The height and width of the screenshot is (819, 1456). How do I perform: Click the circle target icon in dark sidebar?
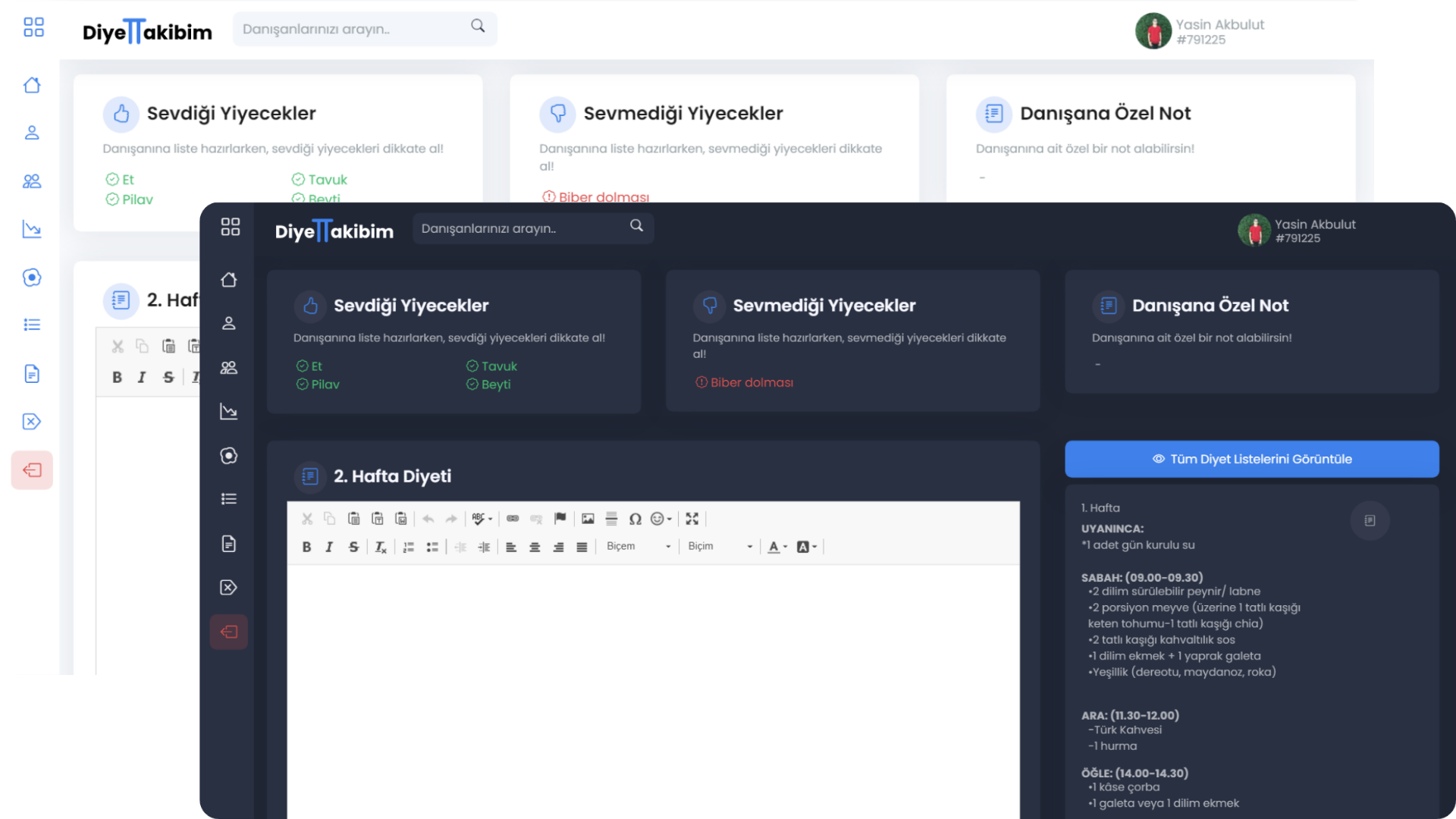pyautogui.click(x=228, y=455)
